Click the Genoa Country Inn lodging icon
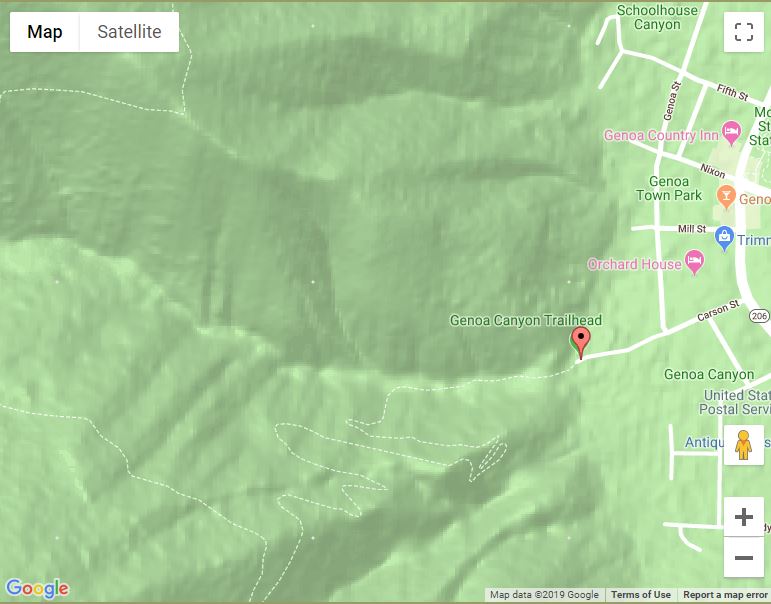The image size is (771, 604). pos(732,133)
